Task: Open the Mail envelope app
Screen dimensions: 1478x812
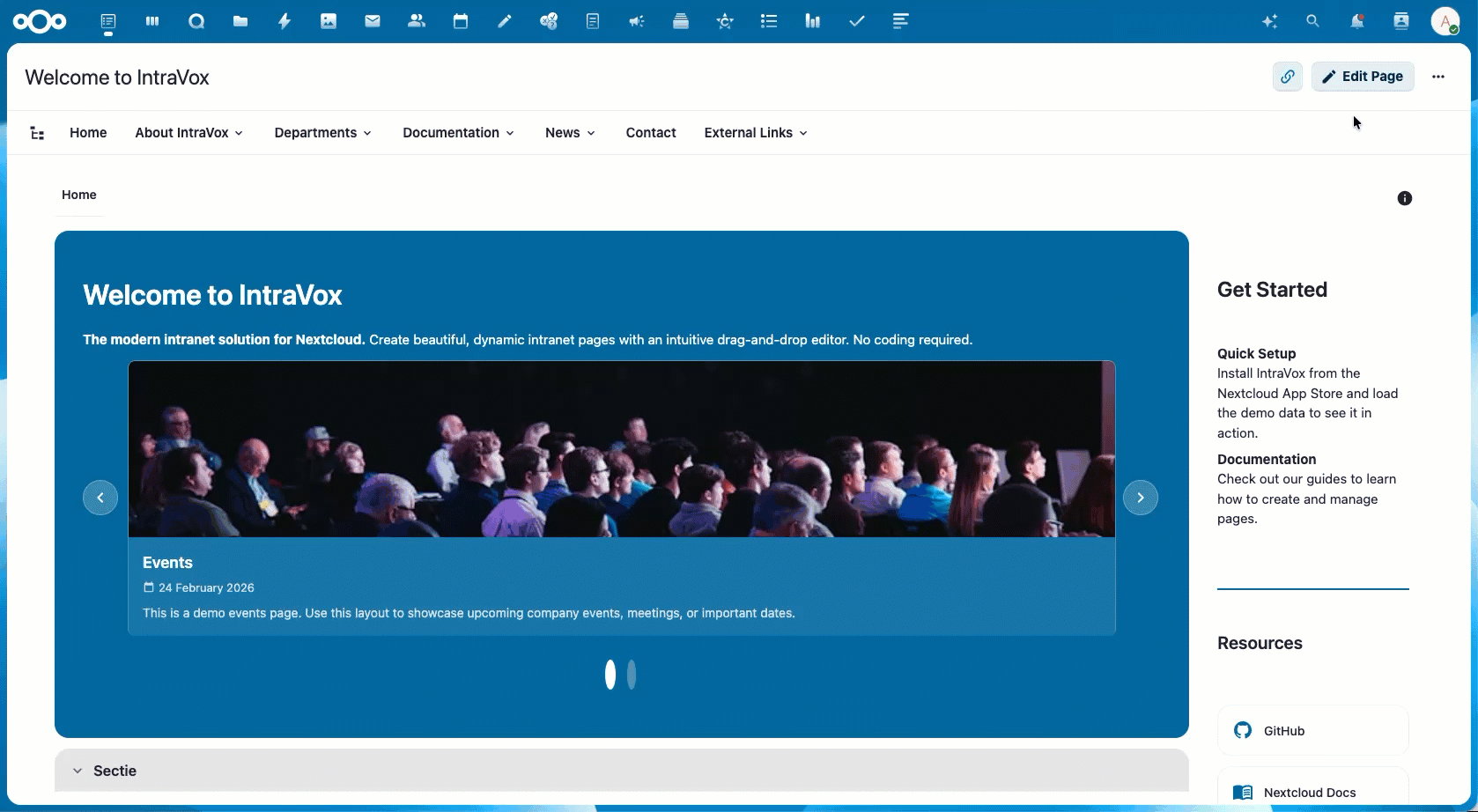Action: pos(373,21)
